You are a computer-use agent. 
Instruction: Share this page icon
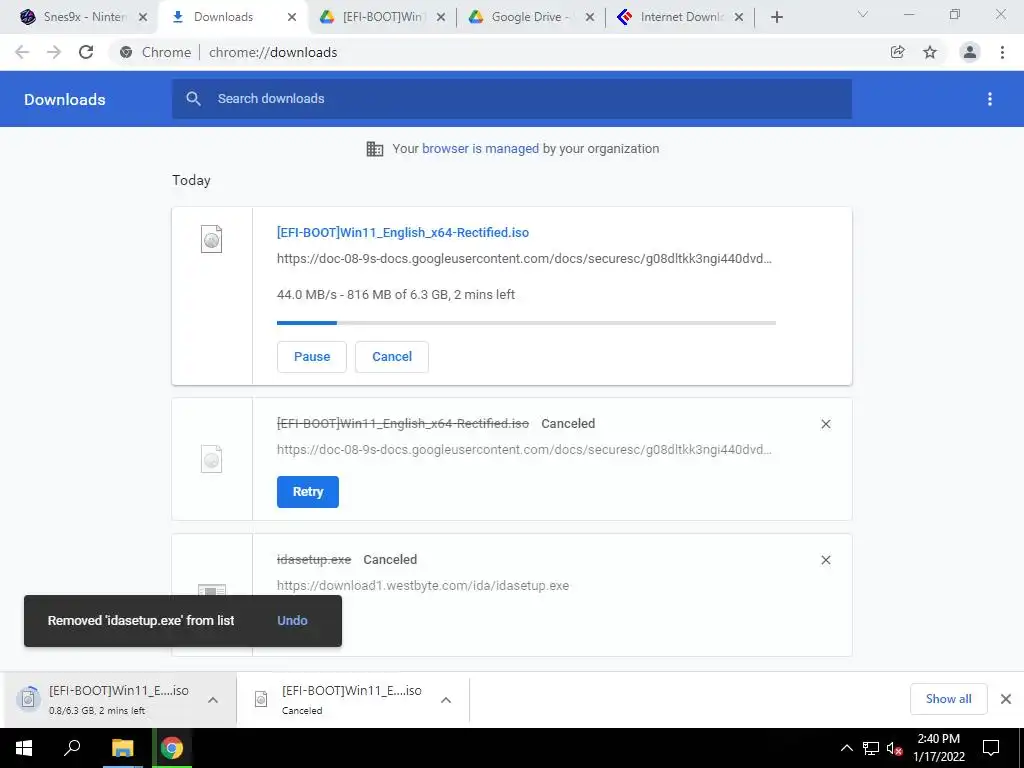[898, 52]
